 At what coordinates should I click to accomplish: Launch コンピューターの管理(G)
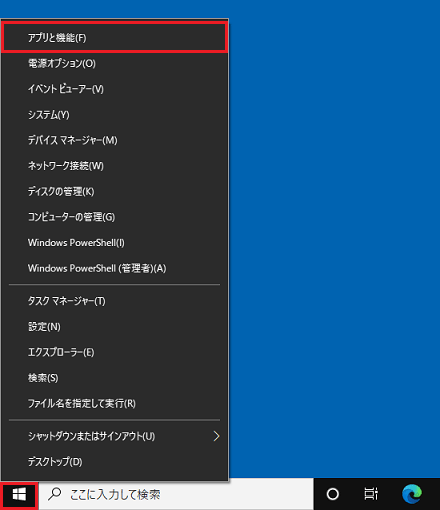pos(115,217)
